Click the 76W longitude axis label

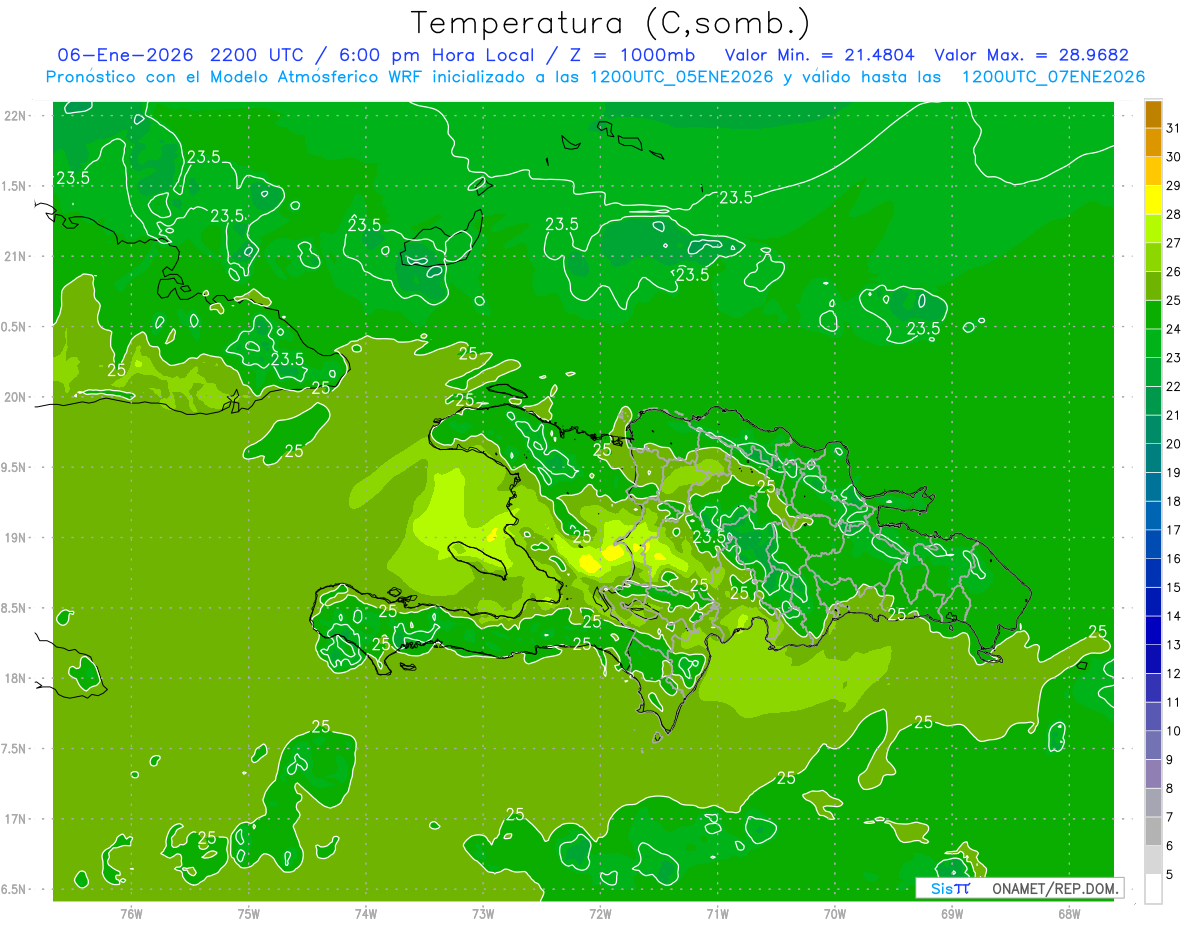[131, 913]
